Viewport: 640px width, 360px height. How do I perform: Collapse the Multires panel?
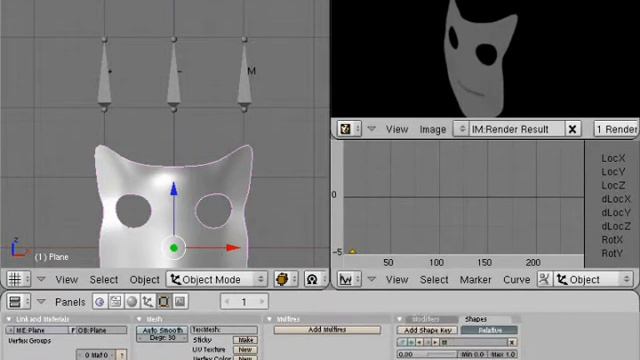(x=269, y=319)
